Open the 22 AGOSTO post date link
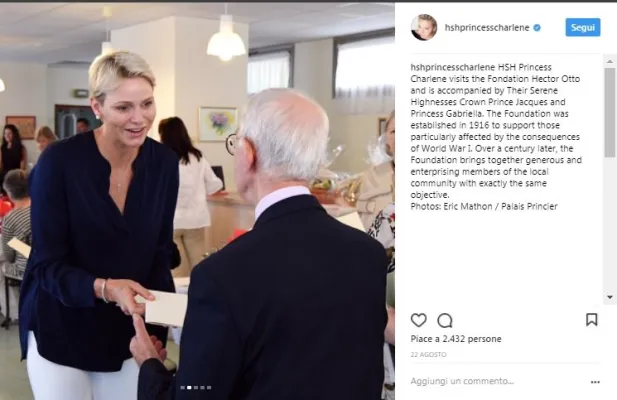617x400 pixels. pyautogui.click(x=428, y=354)
